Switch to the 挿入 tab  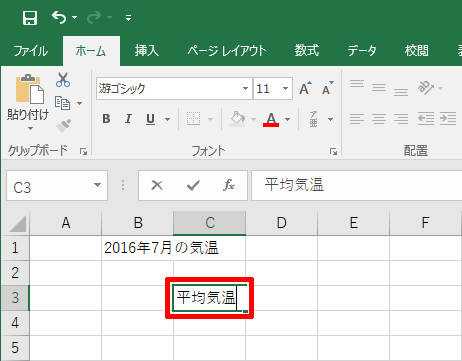click(x=147, y=51)
